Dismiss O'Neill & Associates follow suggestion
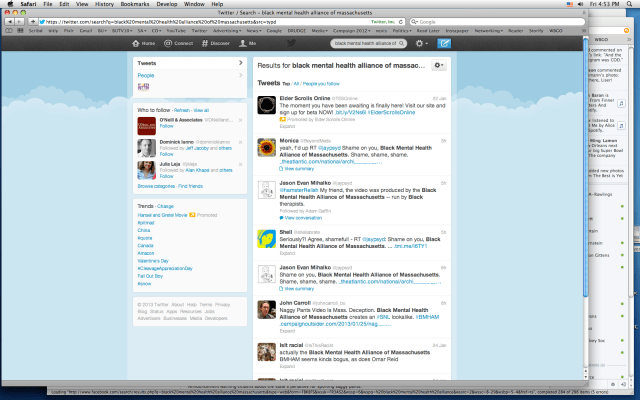Image resolution: width=640 pixels, height=400 pixels. tap(241, 120)
